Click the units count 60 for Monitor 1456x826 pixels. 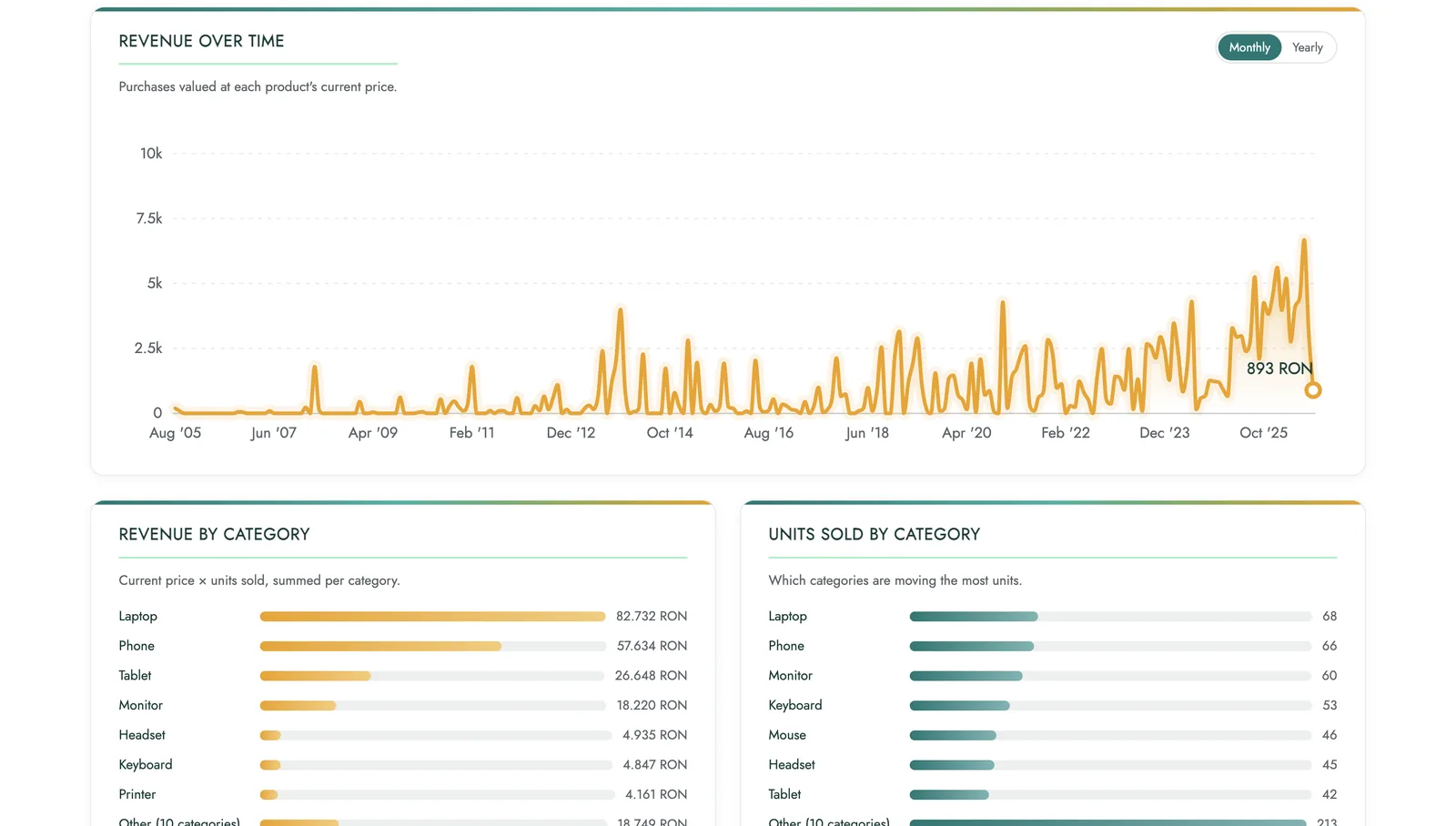tap(1330, 675)
